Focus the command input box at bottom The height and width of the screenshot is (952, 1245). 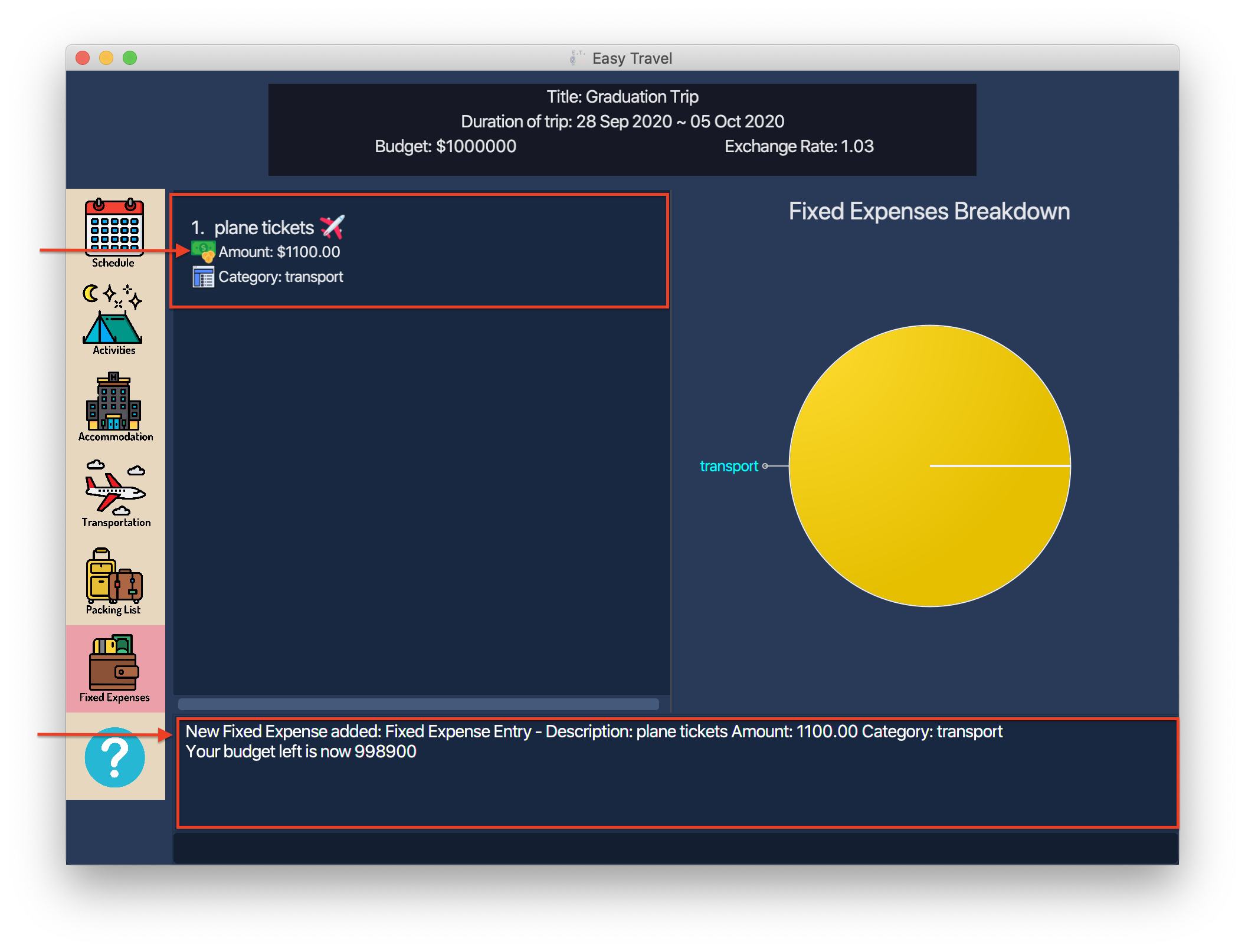(676, 848)
